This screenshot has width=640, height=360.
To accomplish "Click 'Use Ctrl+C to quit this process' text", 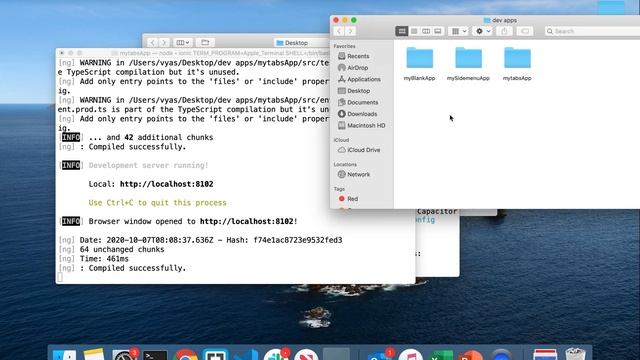I will point(157,203).
